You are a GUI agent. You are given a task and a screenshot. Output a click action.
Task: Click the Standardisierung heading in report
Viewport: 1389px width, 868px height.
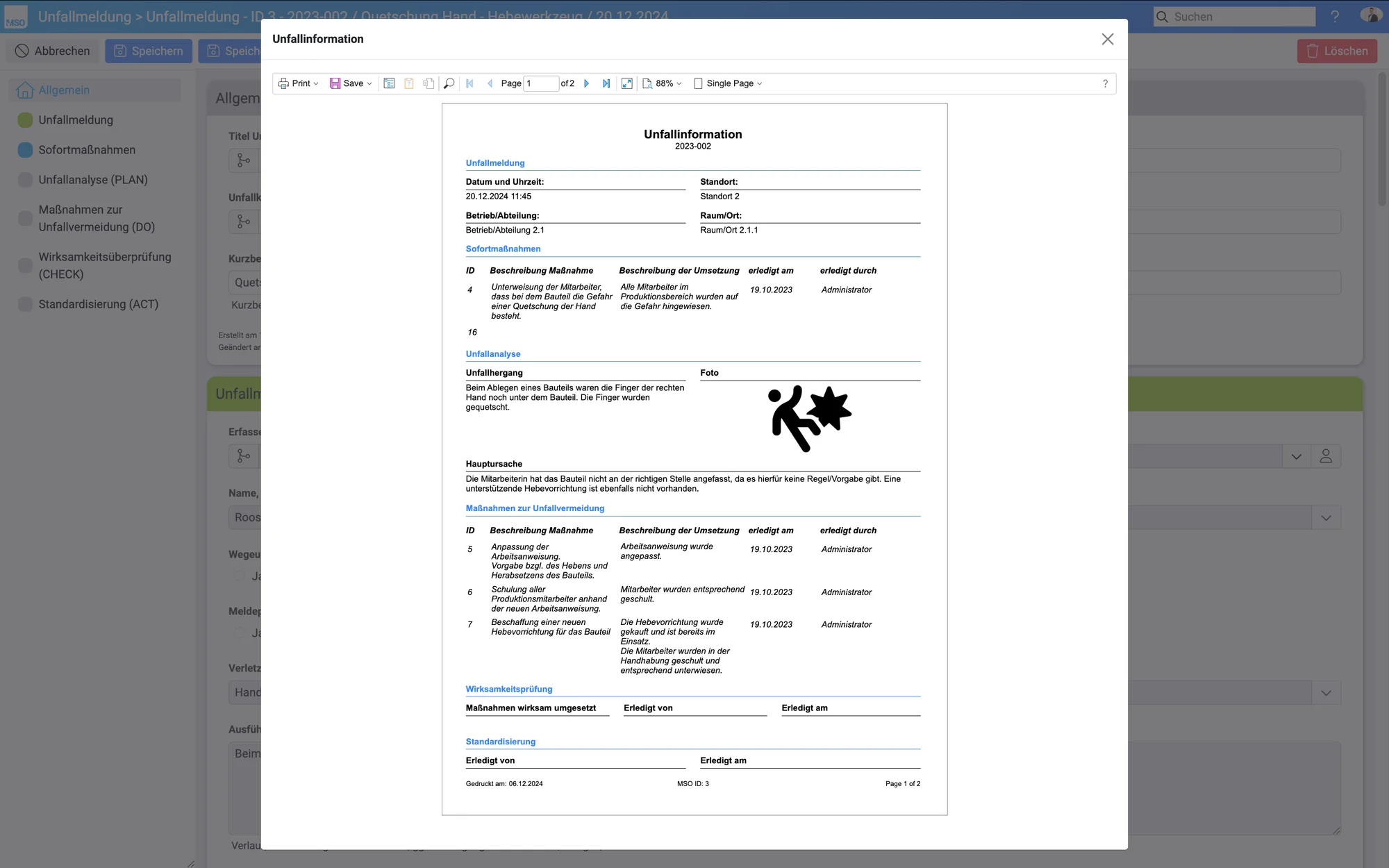tap(501, 742)
